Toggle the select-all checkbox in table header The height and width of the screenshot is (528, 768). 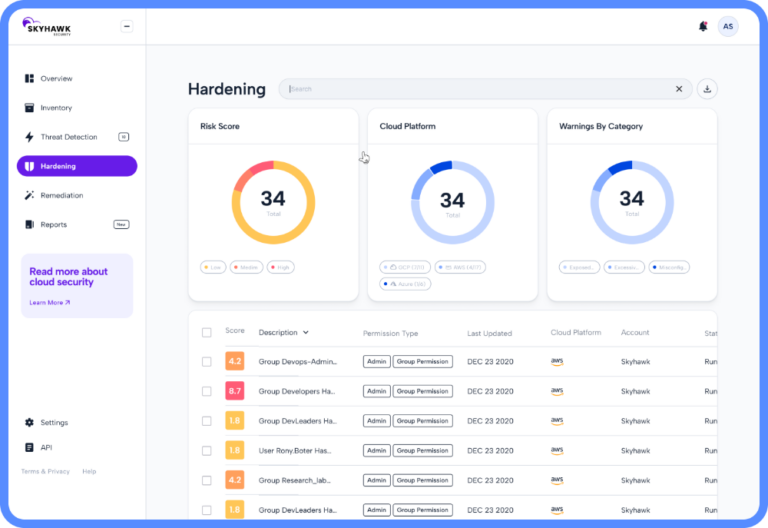[207, 332]
